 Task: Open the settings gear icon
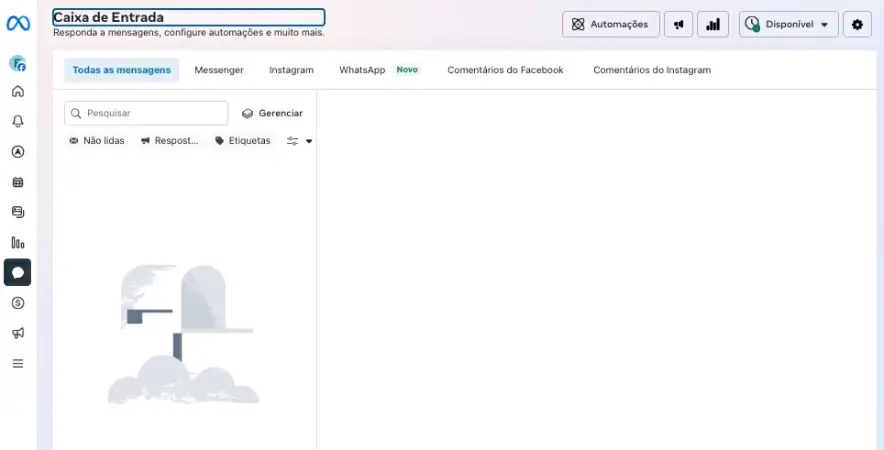tap(858, 24)
